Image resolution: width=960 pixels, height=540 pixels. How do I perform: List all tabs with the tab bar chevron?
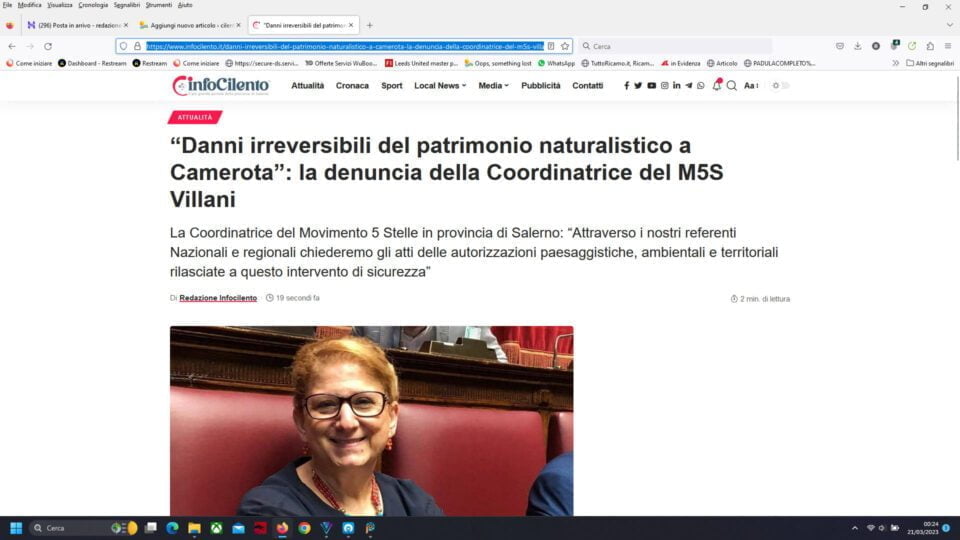tap(950, 25)
